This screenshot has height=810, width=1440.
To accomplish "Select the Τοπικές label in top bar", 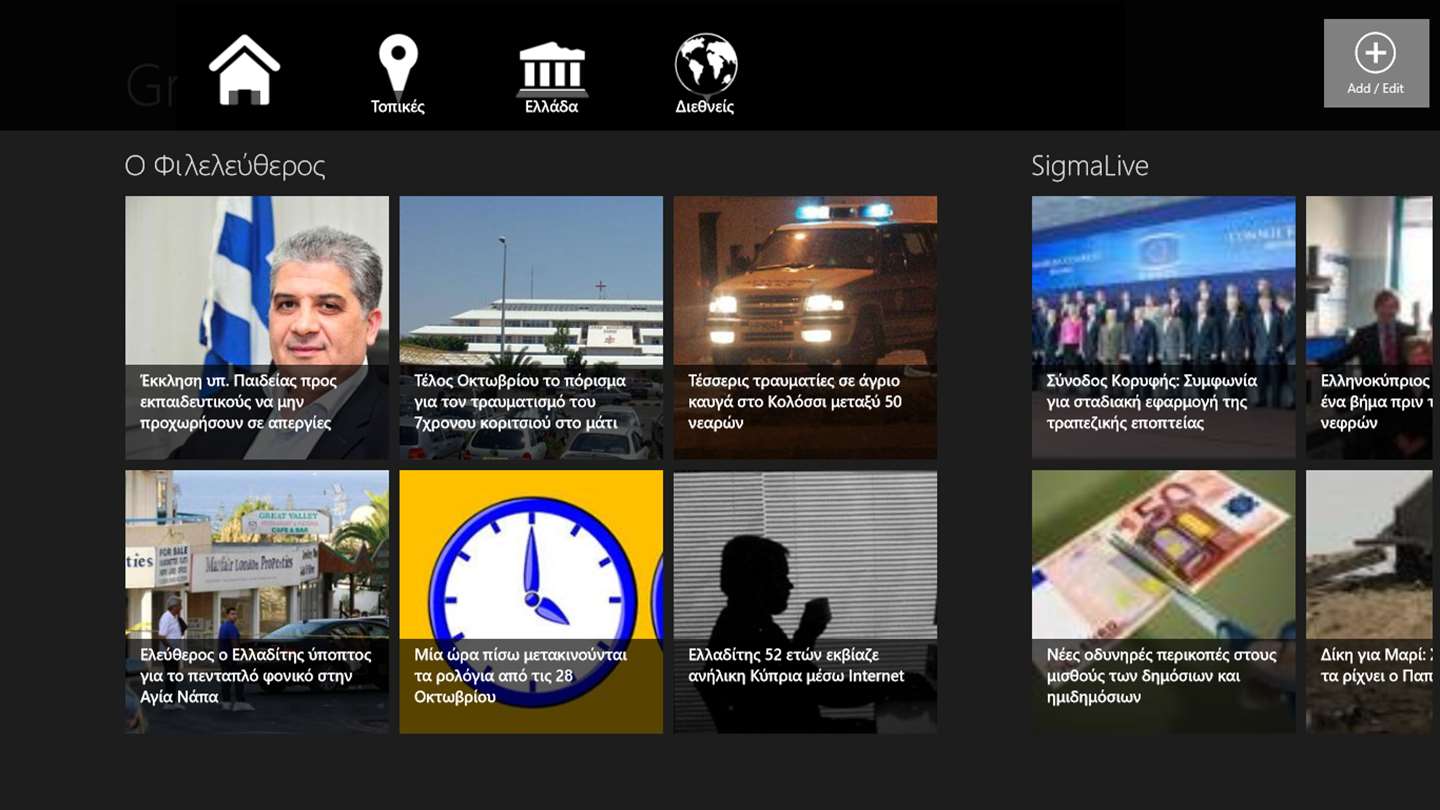I will coord(398,107).
